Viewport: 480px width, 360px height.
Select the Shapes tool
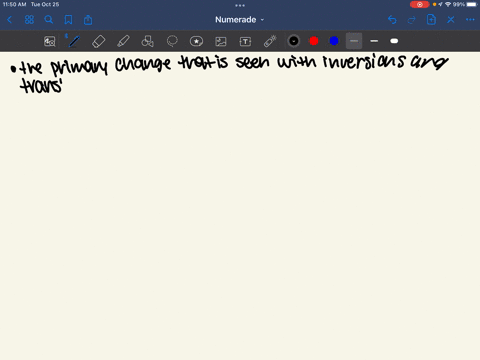click(147, 41)
